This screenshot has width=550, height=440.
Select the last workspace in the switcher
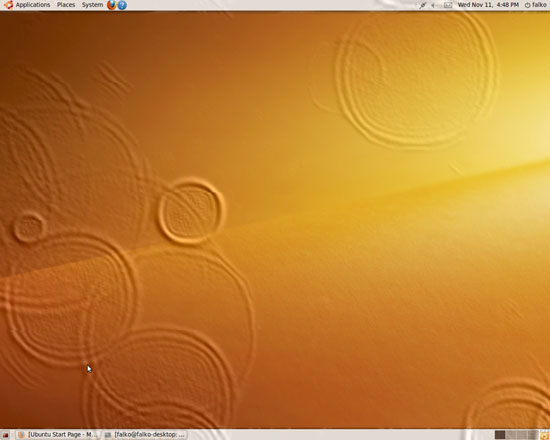(x=533, y=435)
